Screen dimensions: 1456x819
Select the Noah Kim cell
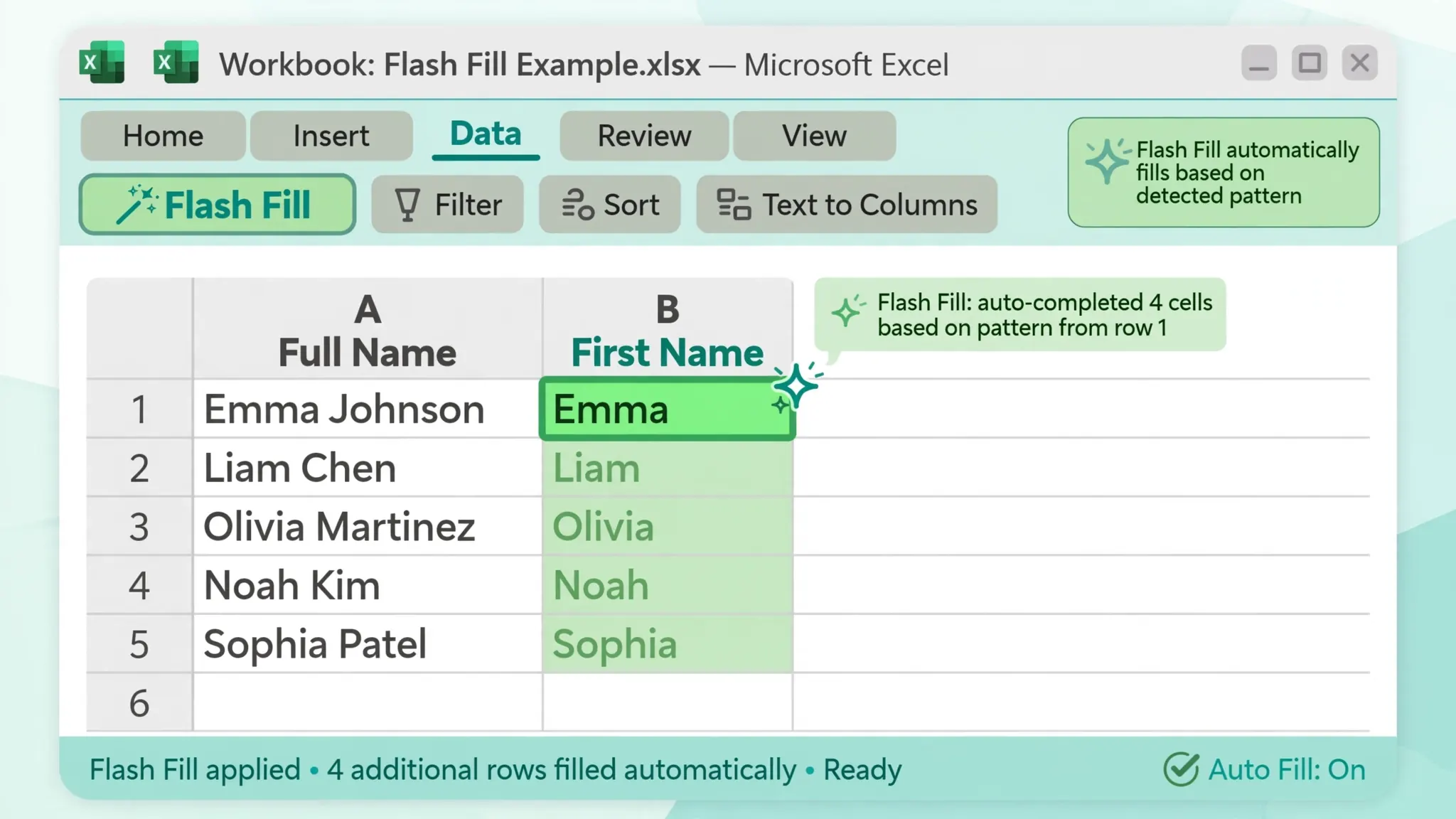(x=368, y=585)
